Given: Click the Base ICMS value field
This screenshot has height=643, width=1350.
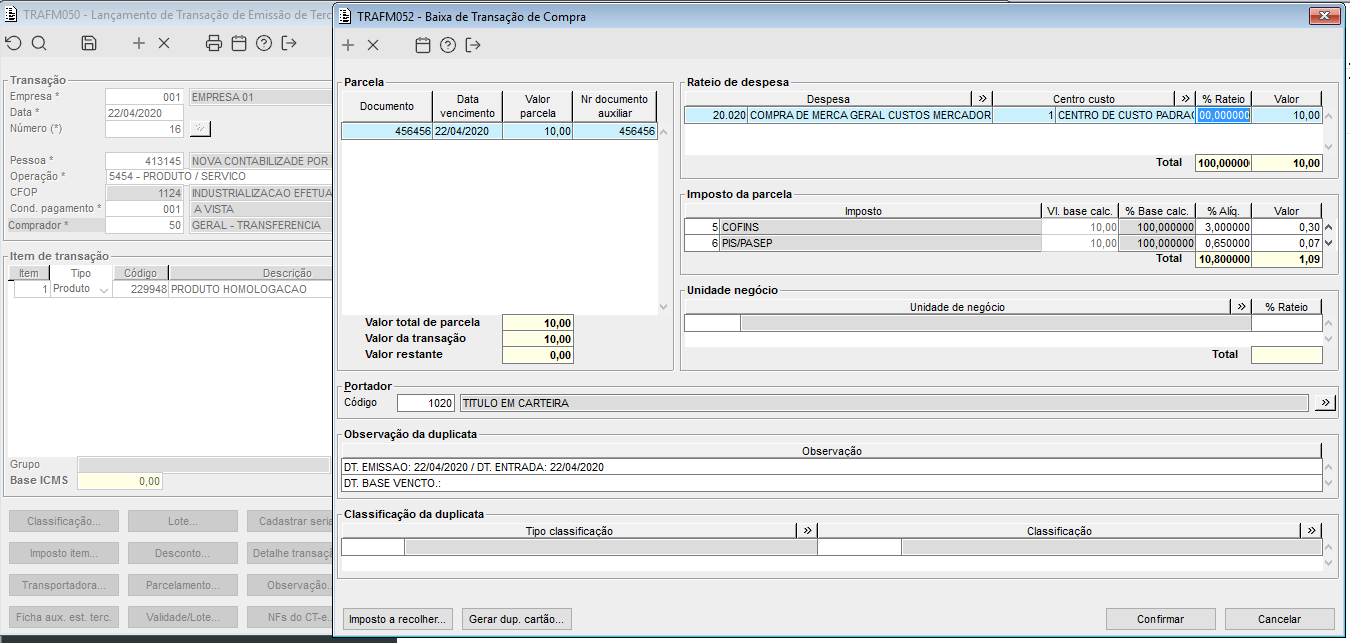Looking at the screenshot, I should (120, 481).
